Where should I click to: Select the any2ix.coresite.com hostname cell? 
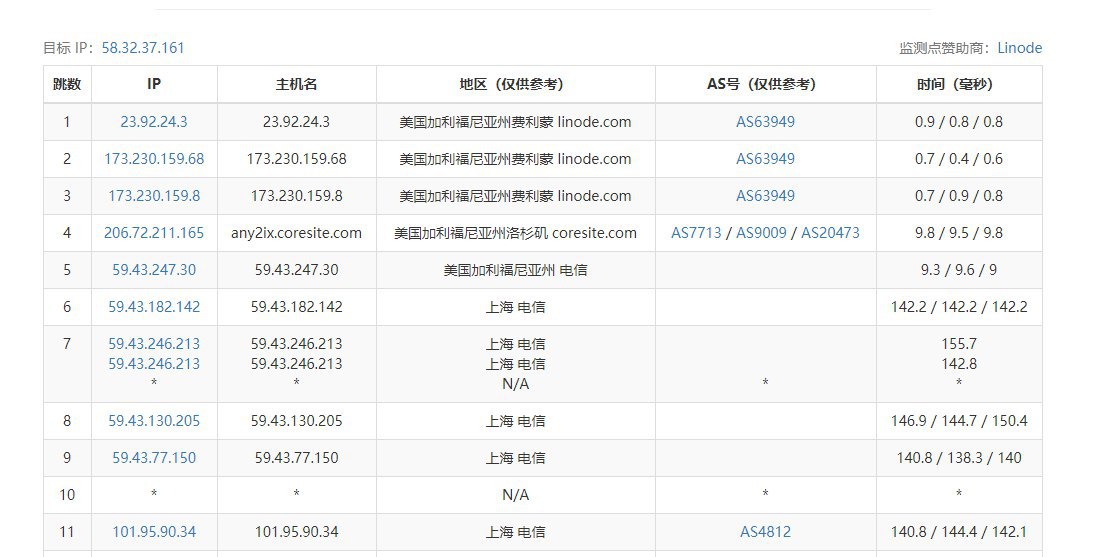click(296, 233)
